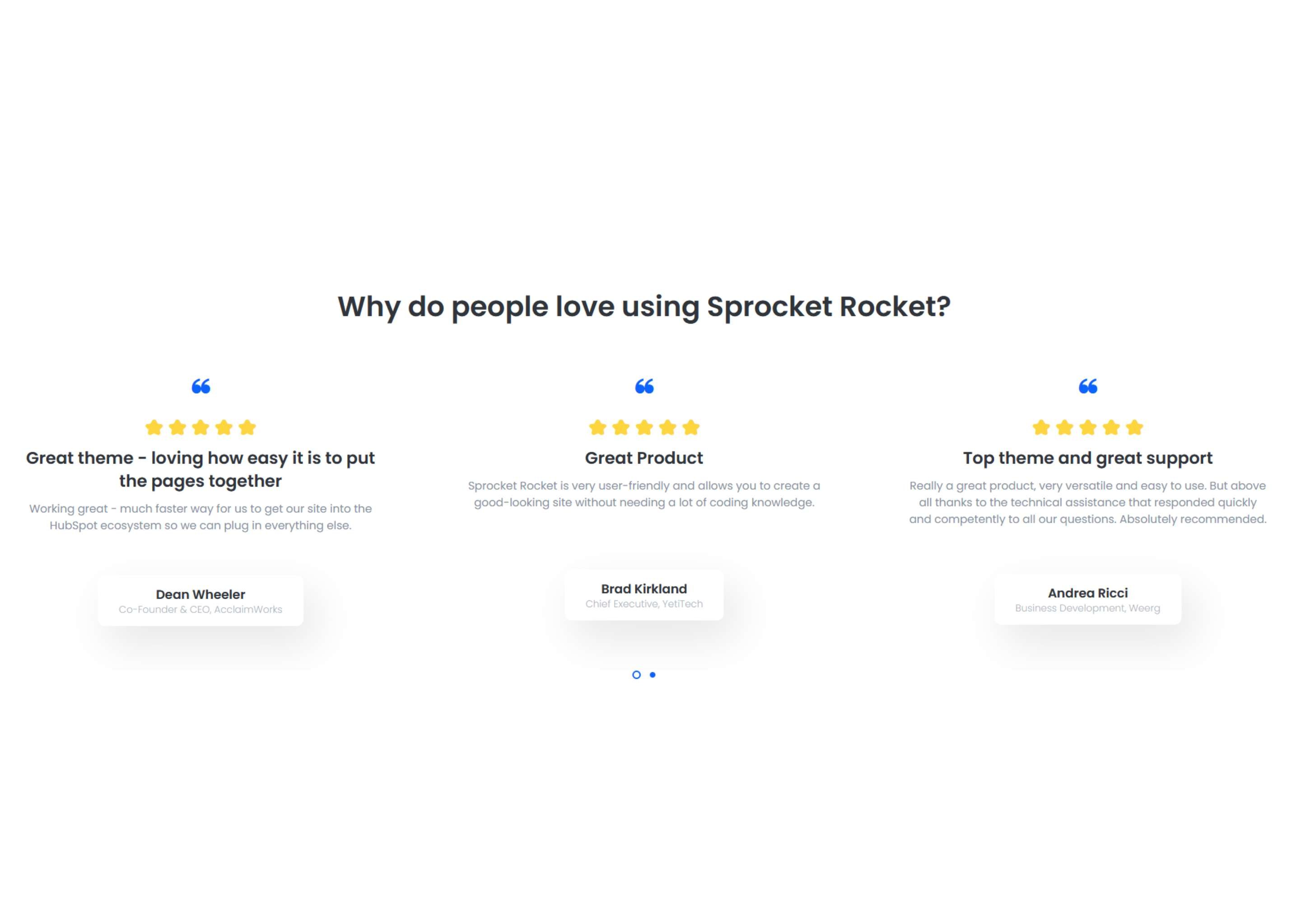Click the Really a great product review text
The width and height of the screenshot is (1301, 924).
tap(1087, 502)
